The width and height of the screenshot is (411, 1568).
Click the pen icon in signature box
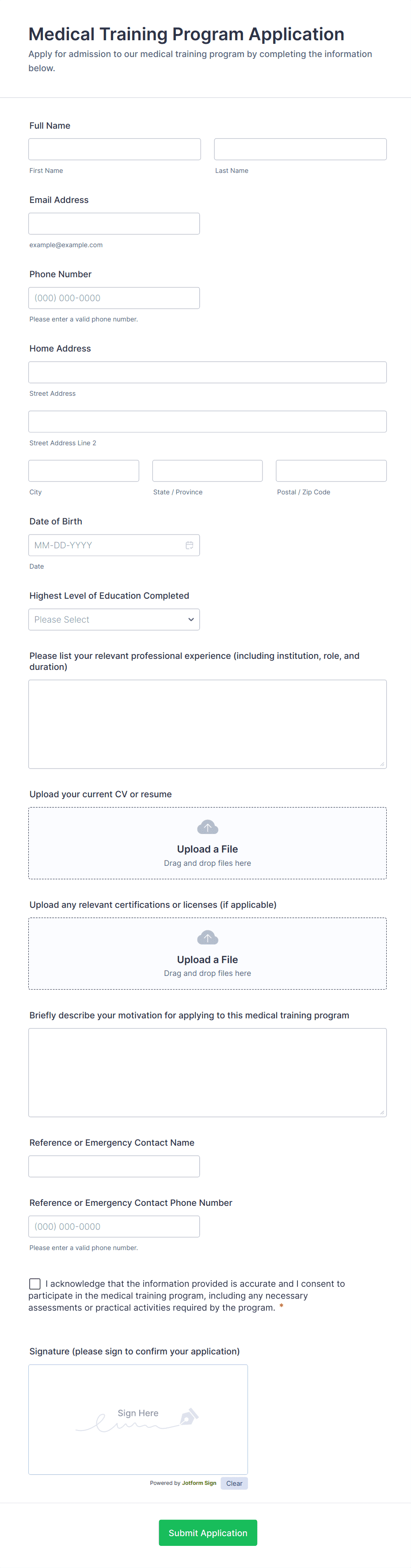point(188,1417)
